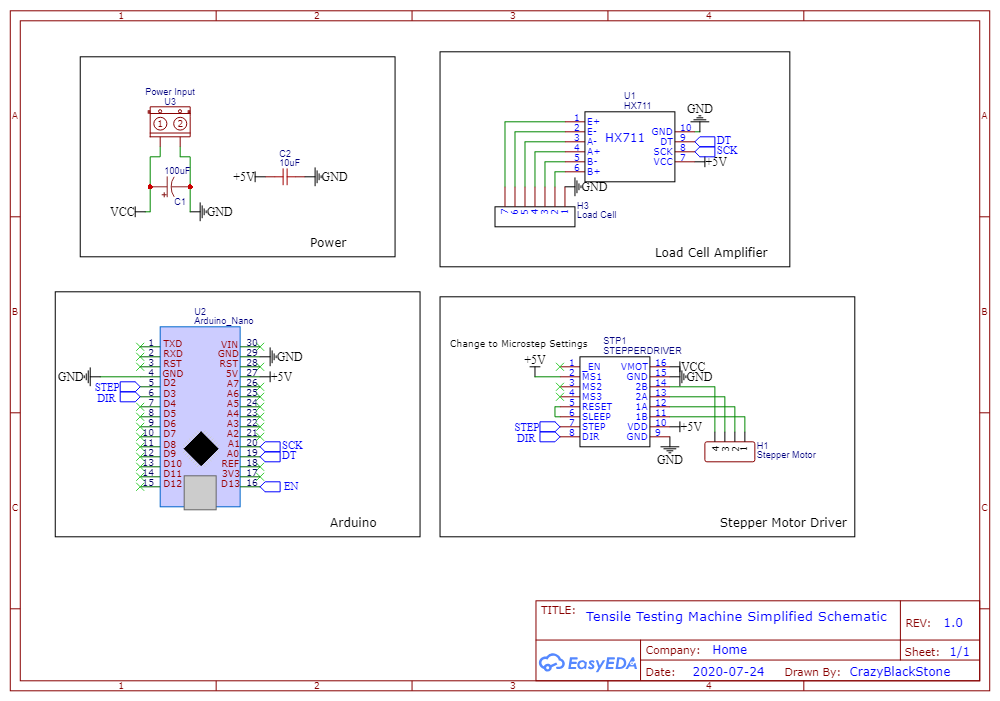Image resolution: width=1000 pixels, height=701 pixels.
Task: Click the REV value '1.0'
Action: pos(953,623)
